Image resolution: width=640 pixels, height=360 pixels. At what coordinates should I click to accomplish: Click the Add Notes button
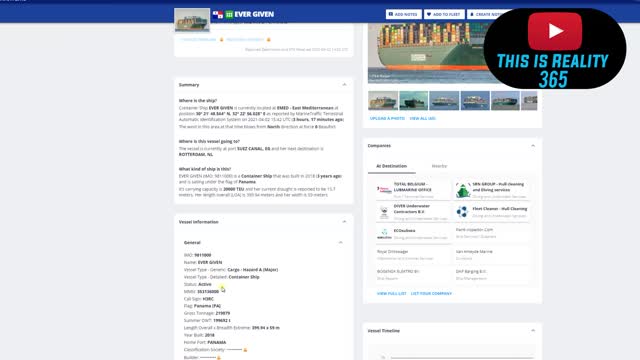(x=403, y=14)
